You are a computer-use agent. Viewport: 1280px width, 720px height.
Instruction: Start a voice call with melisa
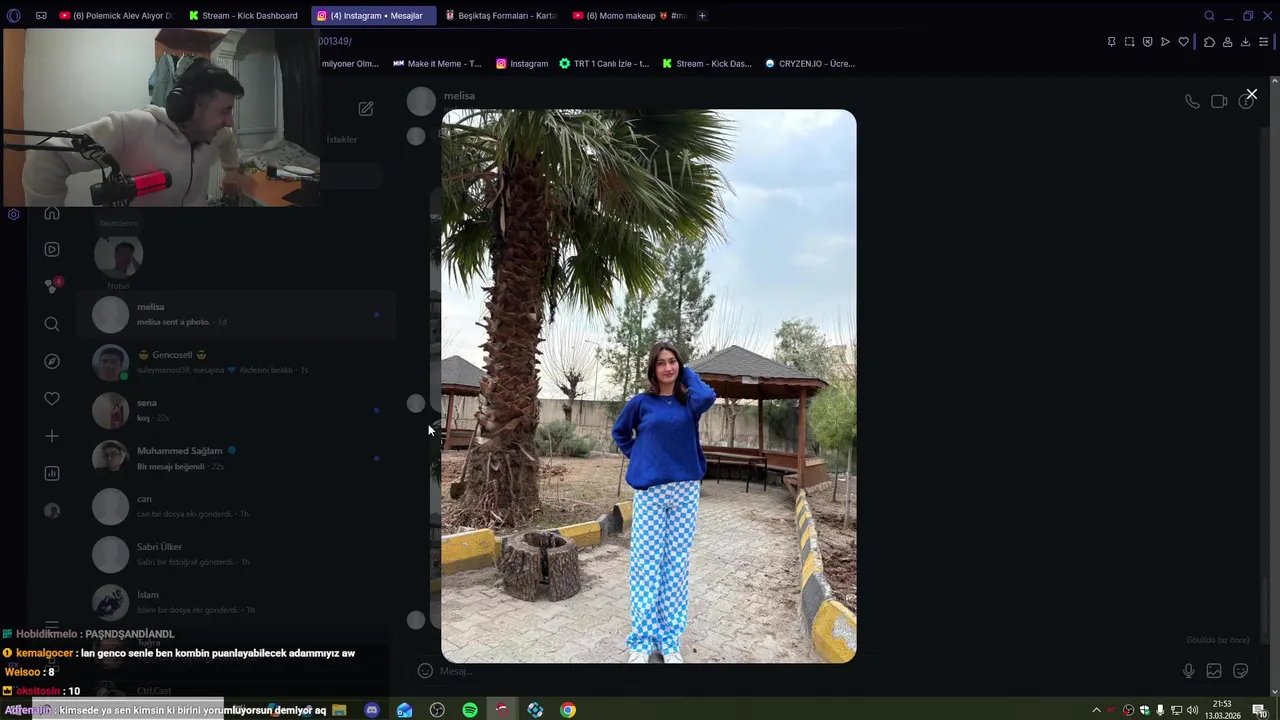tap(1192, 101)
